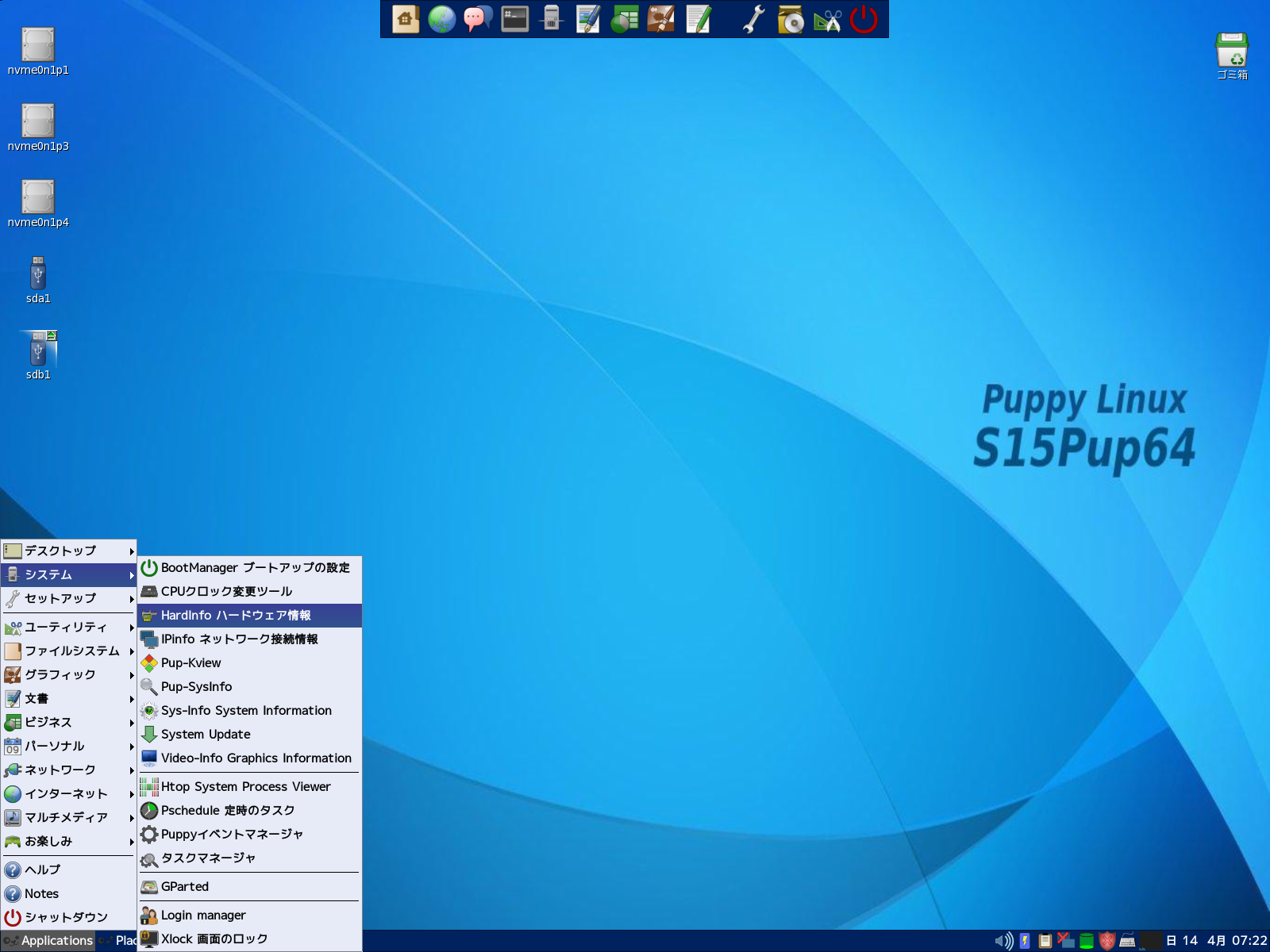1270x952 pixels.
Task: Open the nvme0n1p3 drive icon
Action: 38,121
